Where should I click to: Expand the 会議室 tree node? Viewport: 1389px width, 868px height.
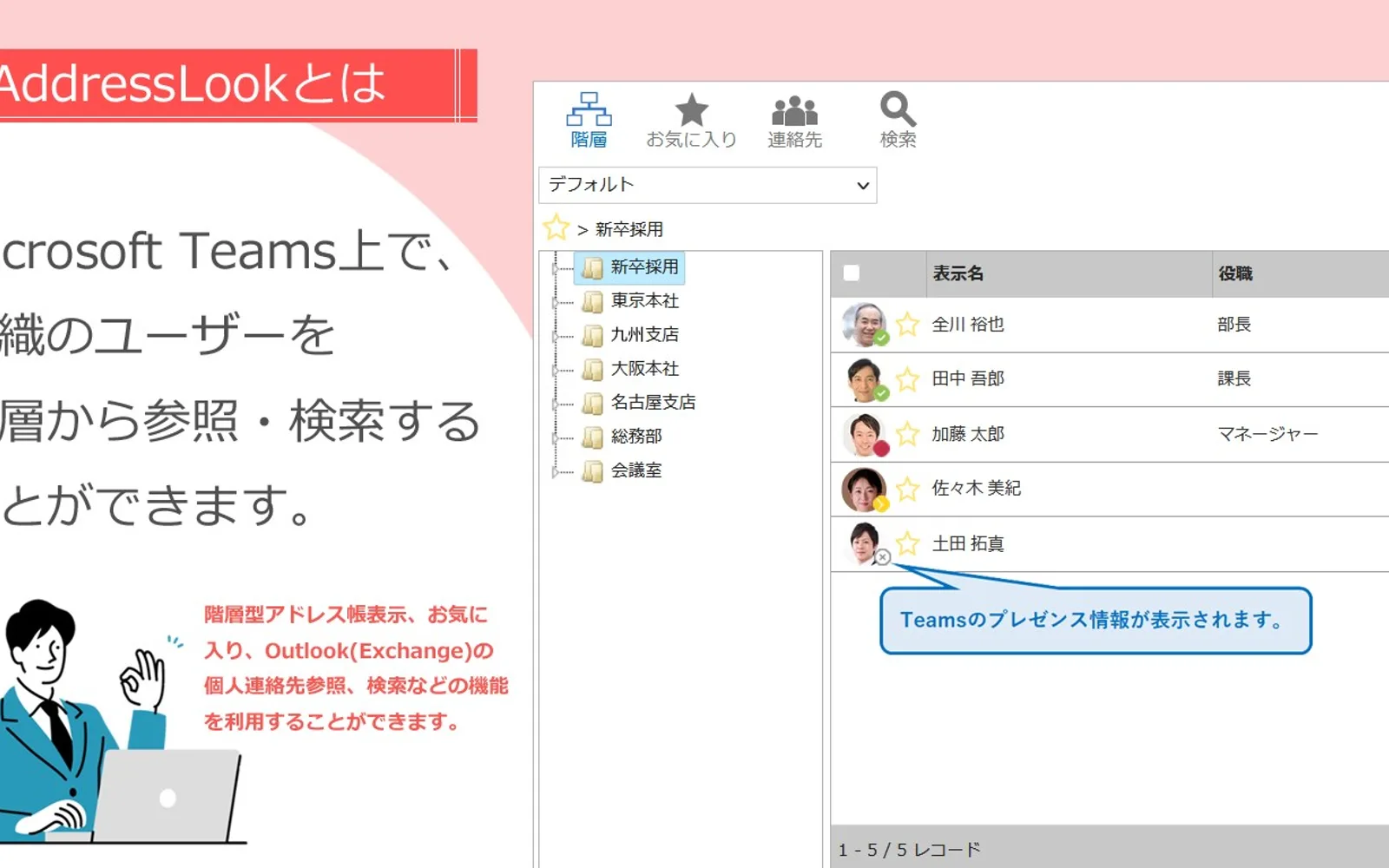click(x=556, y=472)
